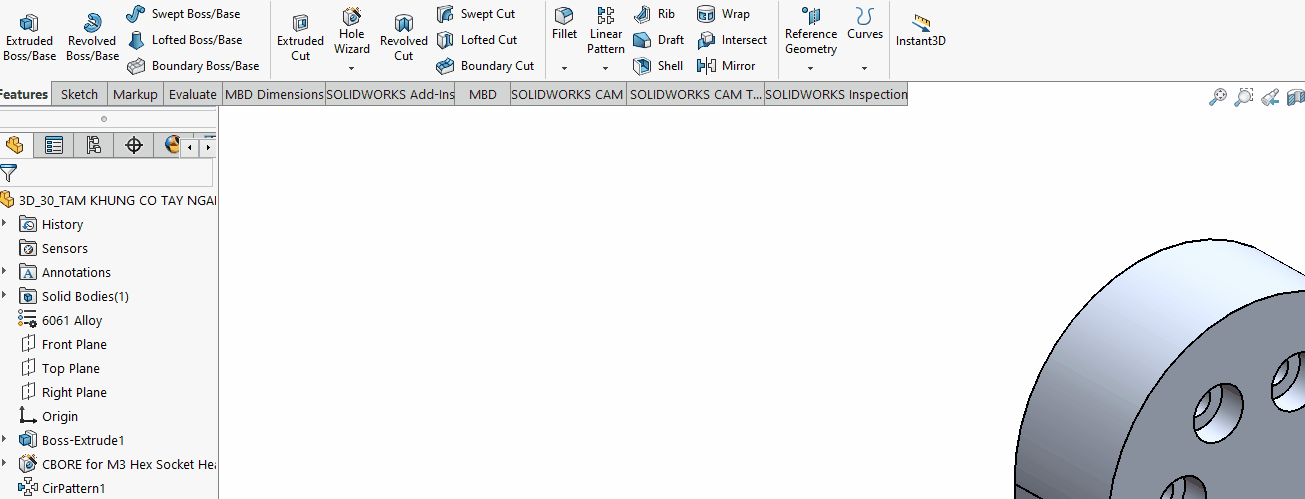Expand the Fillet dropdown arrow
The image size is (1305, 499).
pyautogui.click(x=564, y=69)
